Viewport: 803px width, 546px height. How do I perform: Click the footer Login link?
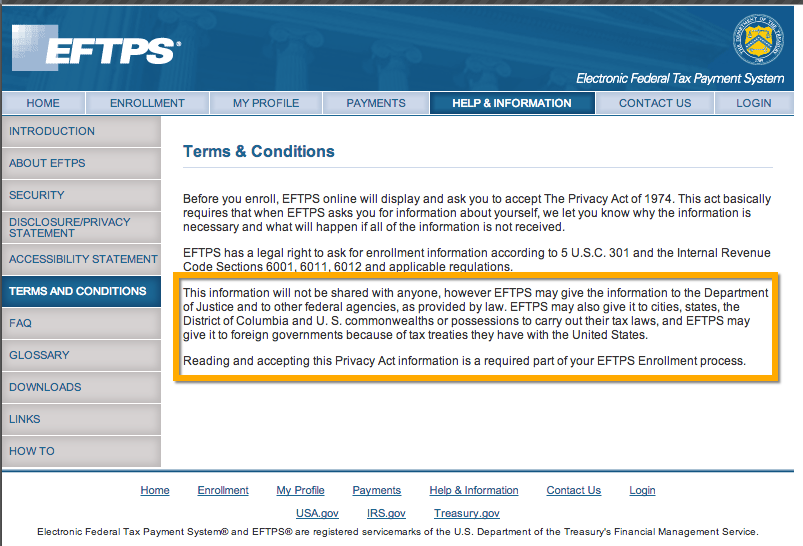[x=642, y=490]
